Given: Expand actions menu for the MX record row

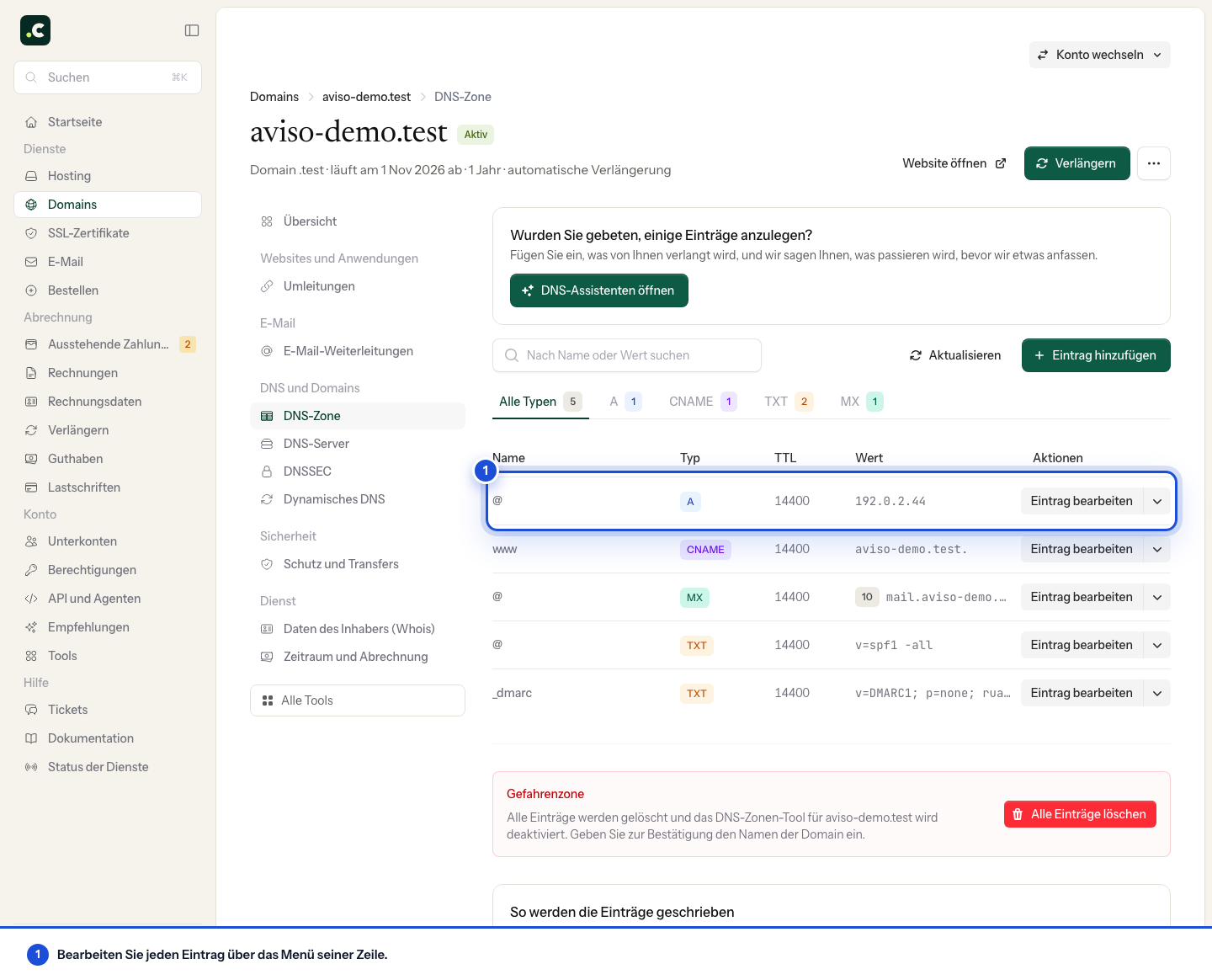Looking at the screenshot, I should coord(1157,597).
